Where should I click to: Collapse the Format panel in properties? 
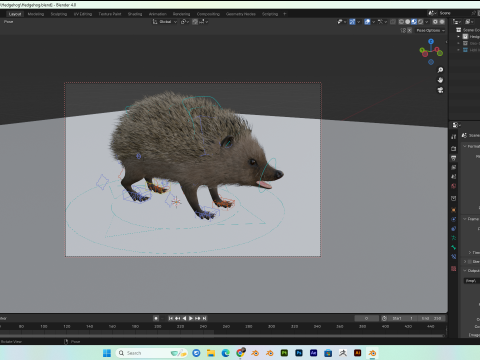point(465,146)
